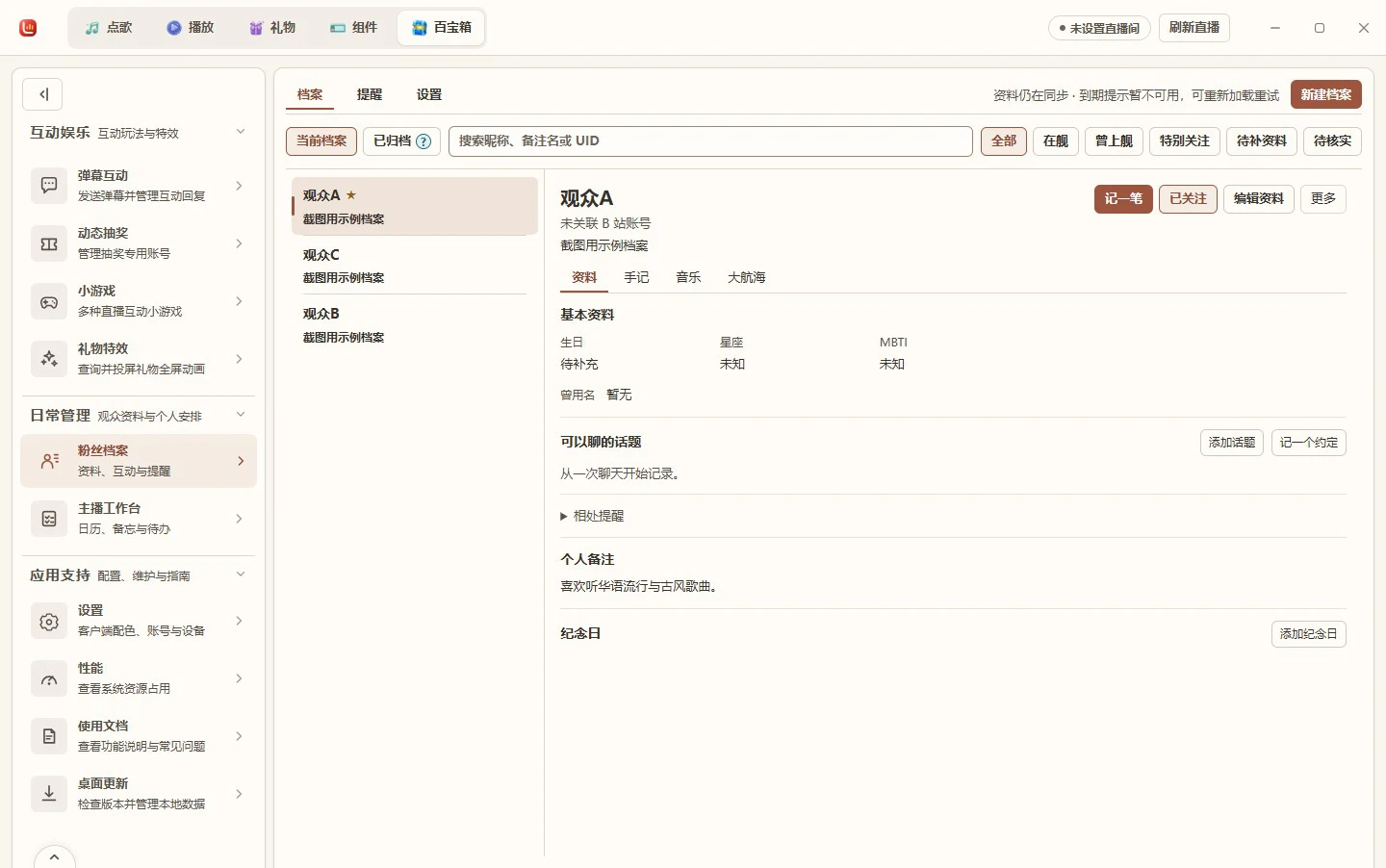Expand the 相处提醒 disclosure triangle
Image resolution: width=1386 pixels, height=868 pixels.
(564, 517)
